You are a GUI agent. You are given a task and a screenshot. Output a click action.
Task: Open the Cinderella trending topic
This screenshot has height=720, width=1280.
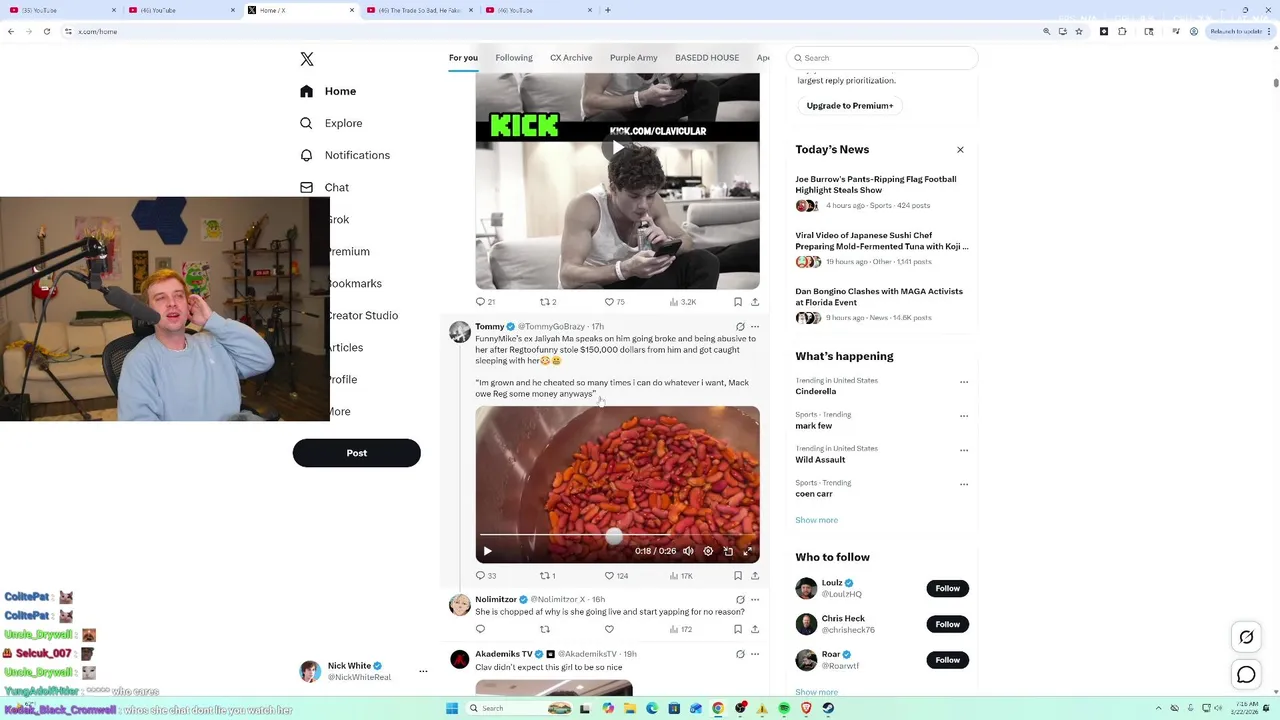[816, 392]
